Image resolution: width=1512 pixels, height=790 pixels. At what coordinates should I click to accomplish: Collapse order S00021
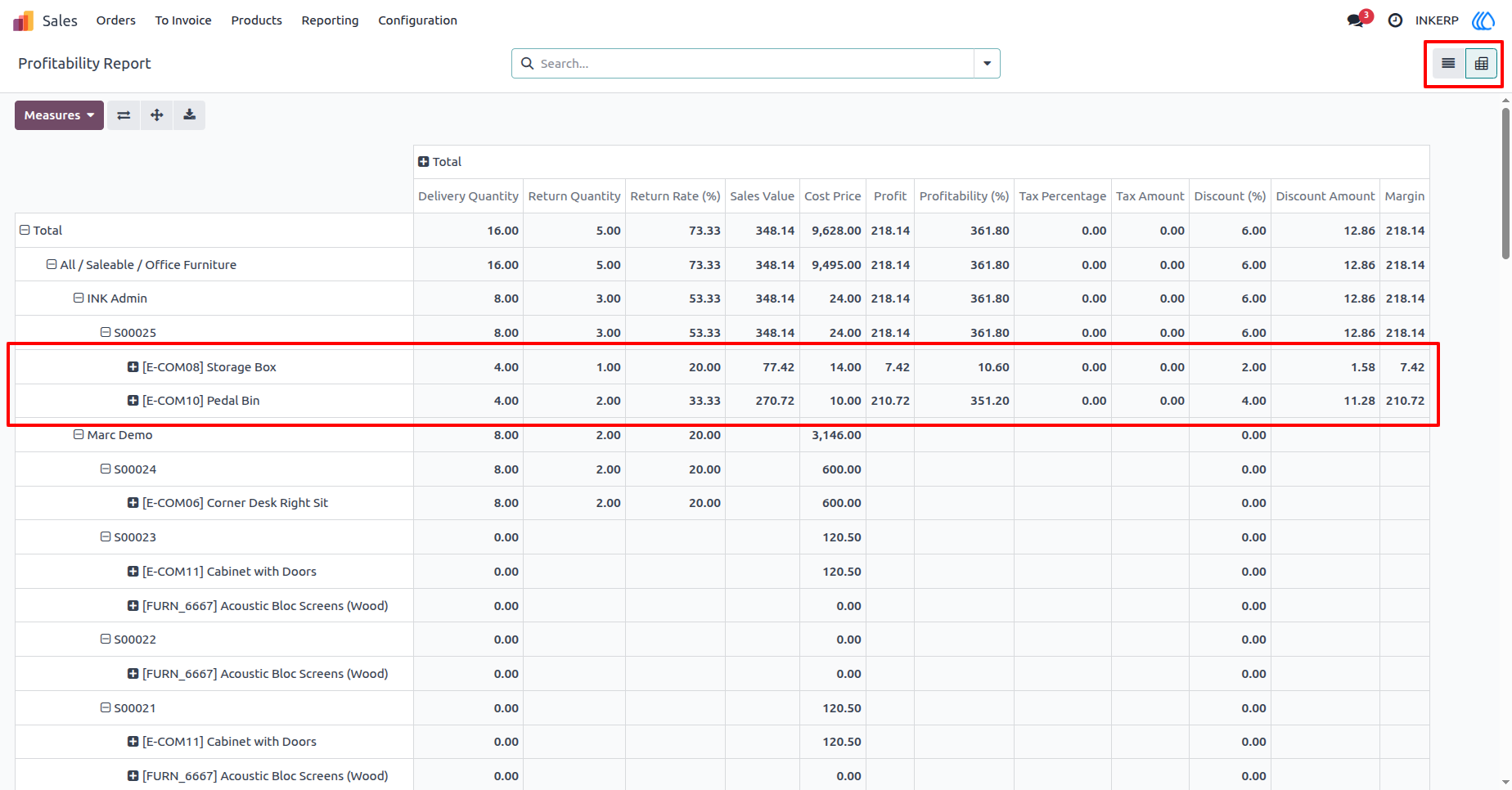[106, 708]
